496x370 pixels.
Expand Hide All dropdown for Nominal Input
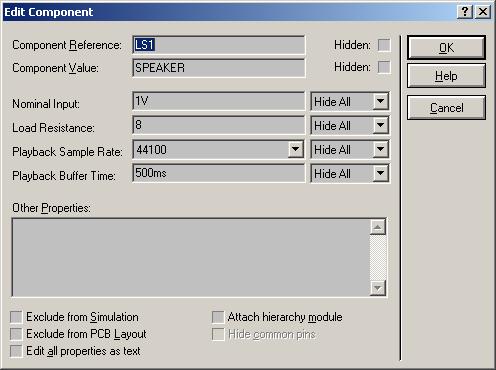380,101
